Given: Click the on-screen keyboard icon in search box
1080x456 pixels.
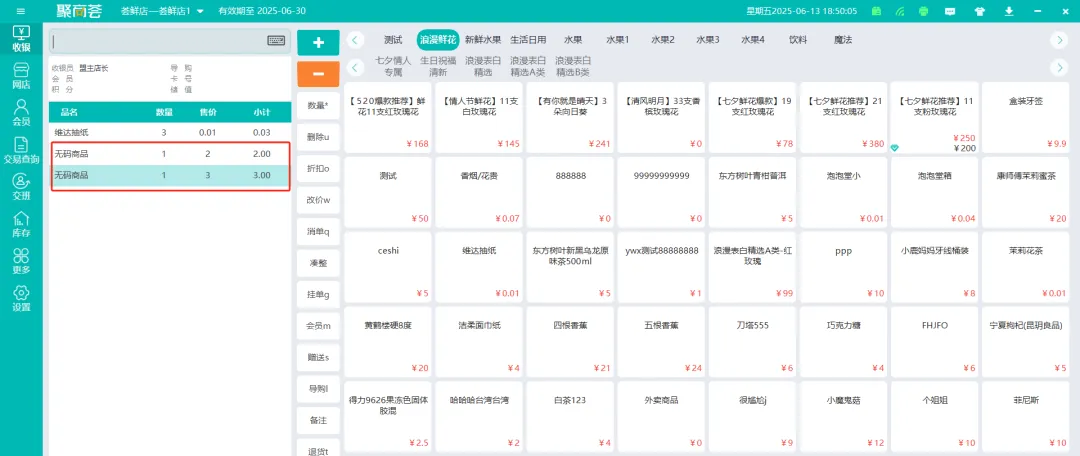Looking at the screenshot, I should [x=276, y=41].
